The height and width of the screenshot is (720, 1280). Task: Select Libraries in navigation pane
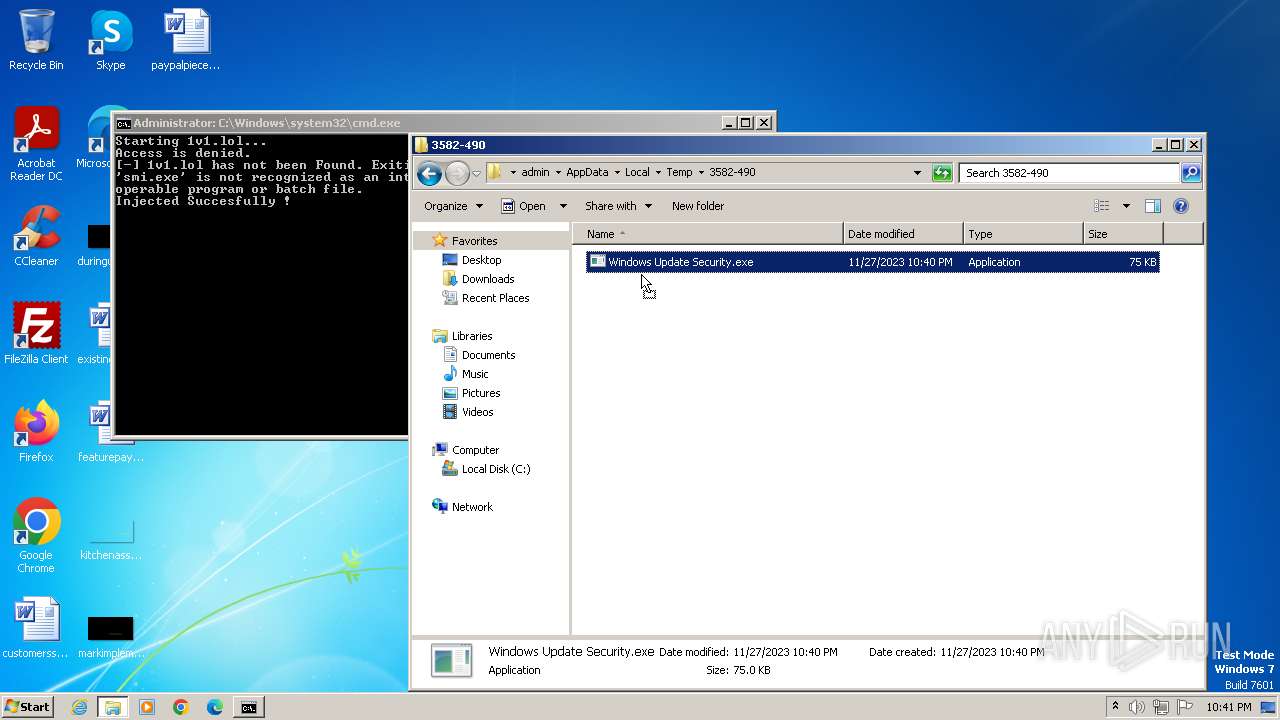471,336
